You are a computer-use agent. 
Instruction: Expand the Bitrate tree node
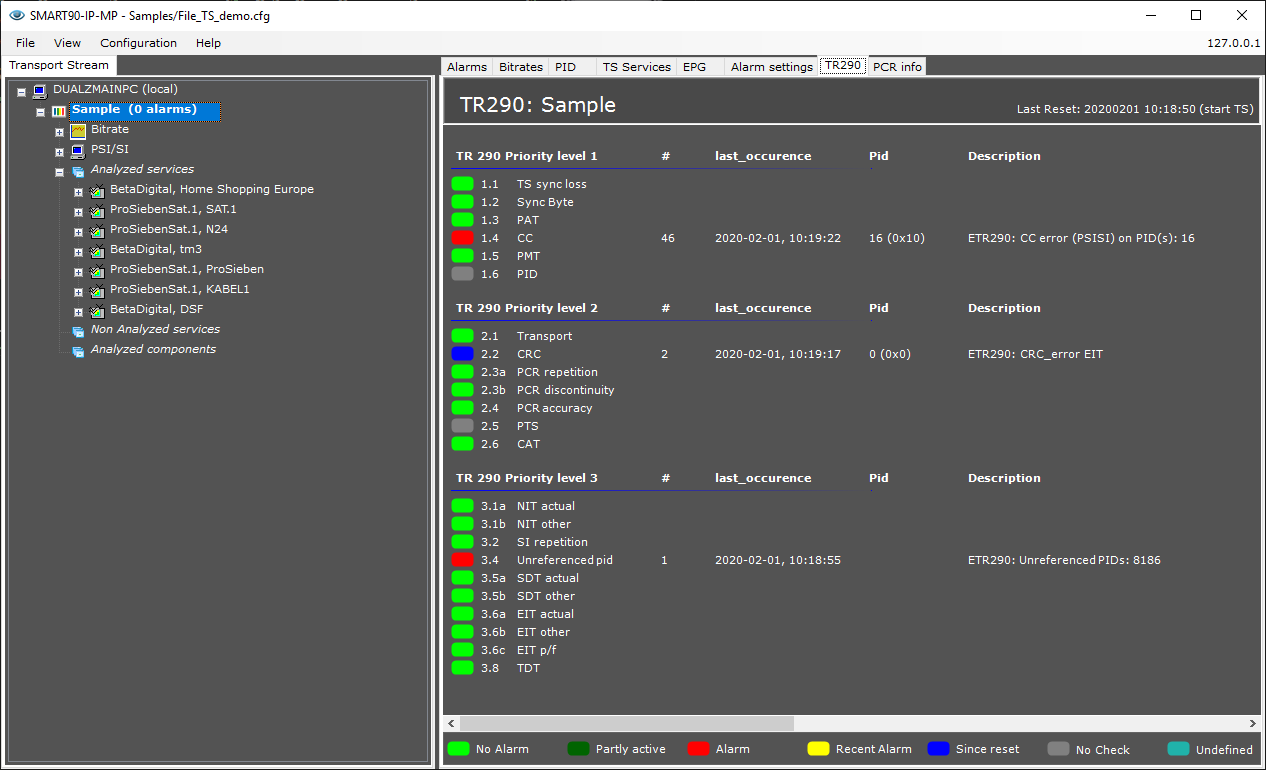60,131
